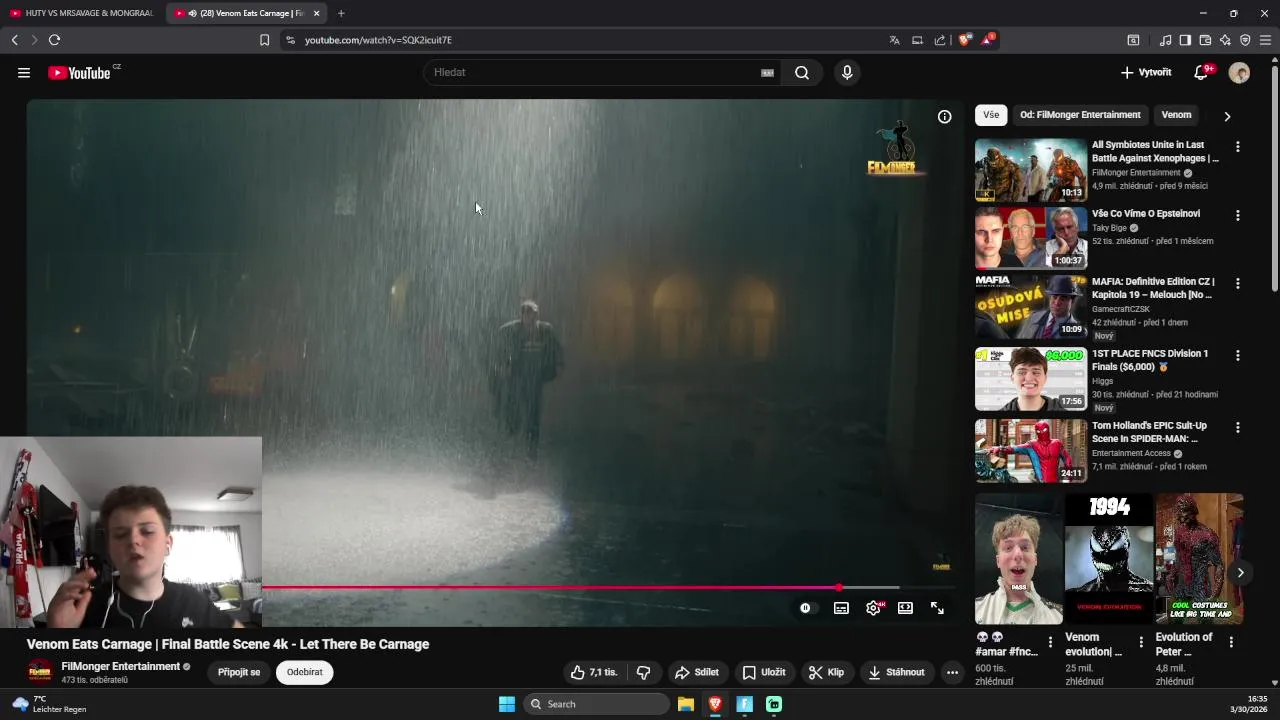Show the video info card icon

(944, 117)
